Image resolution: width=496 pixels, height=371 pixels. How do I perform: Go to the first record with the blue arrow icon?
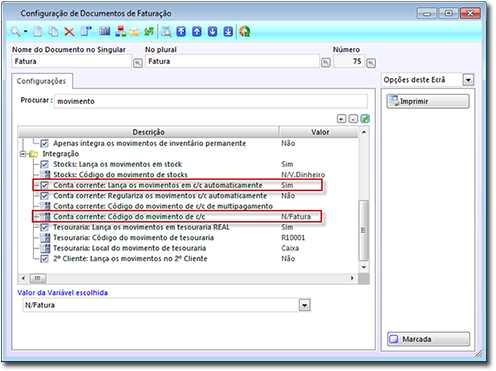181,32
